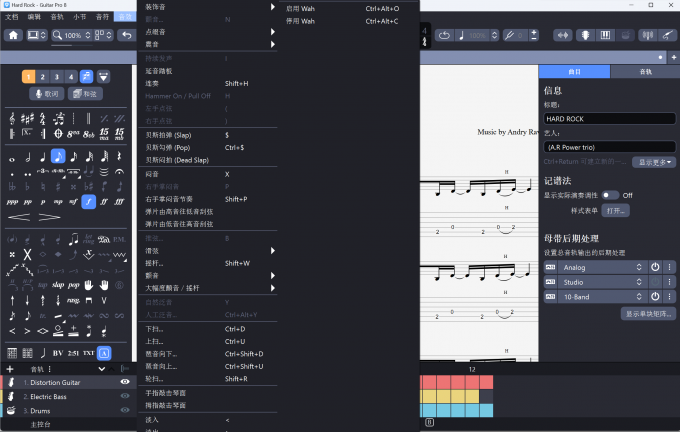680x432 pixels.
Task: Choose 贝斯拍弹 (Slap) from the menu
Action: (168, 134)
